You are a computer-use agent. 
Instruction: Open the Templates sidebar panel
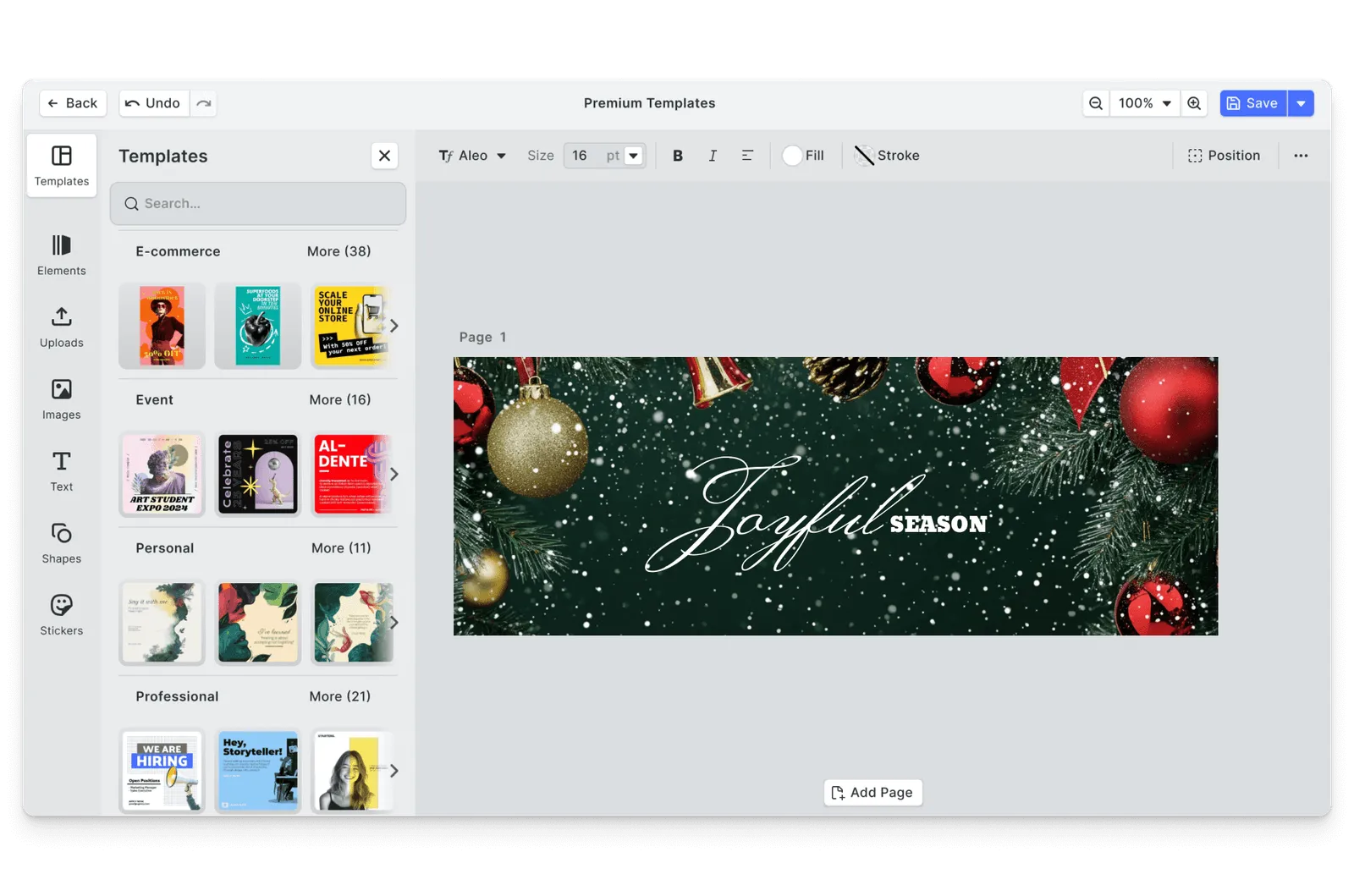[61, 165]
